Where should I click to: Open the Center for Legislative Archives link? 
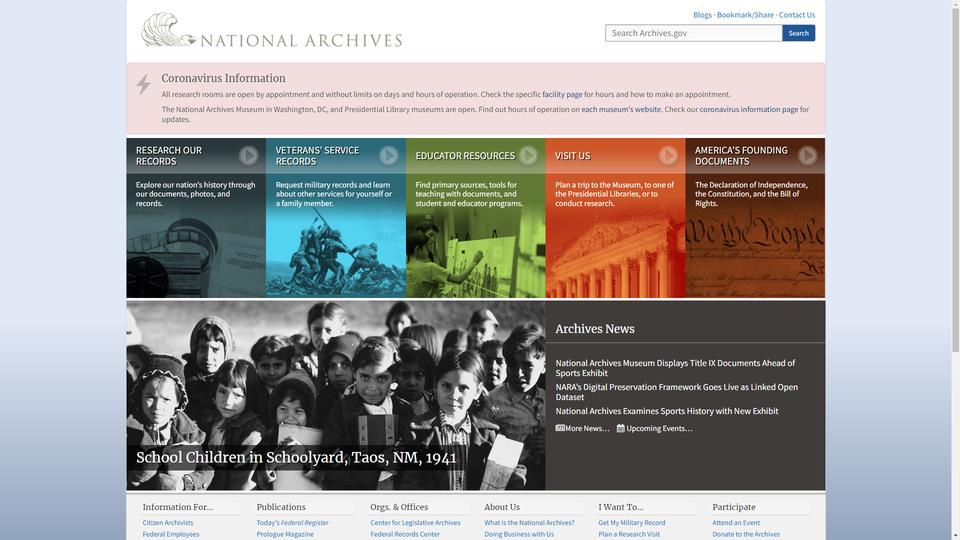[415, 522]
